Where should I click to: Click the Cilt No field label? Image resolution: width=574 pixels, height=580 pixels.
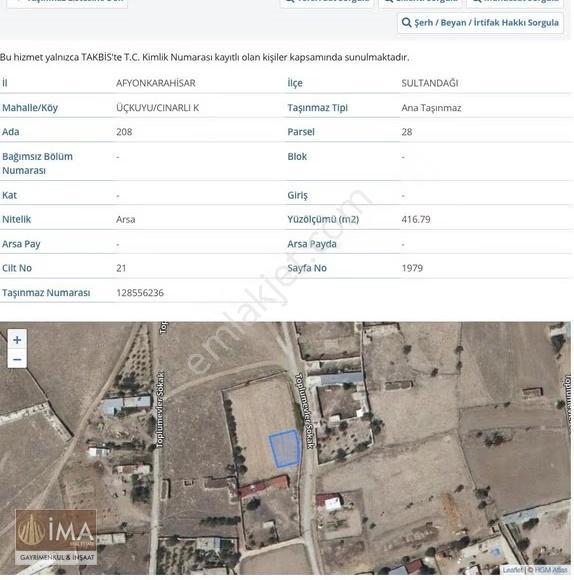pyautogui.click(x=17, y=268)
